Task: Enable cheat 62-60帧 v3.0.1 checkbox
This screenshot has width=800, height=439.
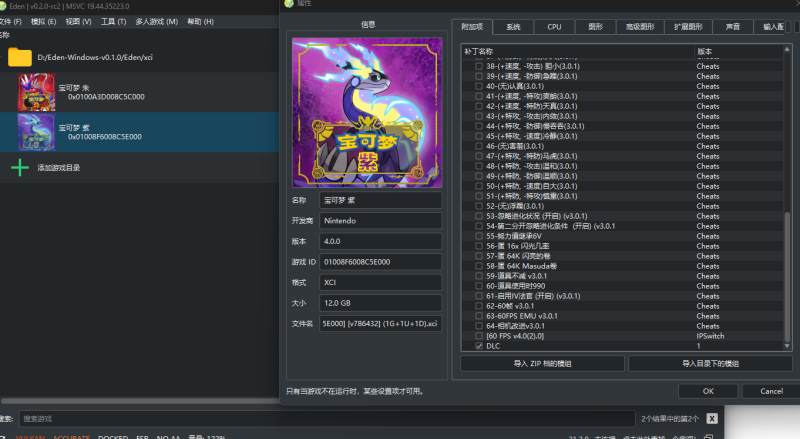Action: point(479,306)
